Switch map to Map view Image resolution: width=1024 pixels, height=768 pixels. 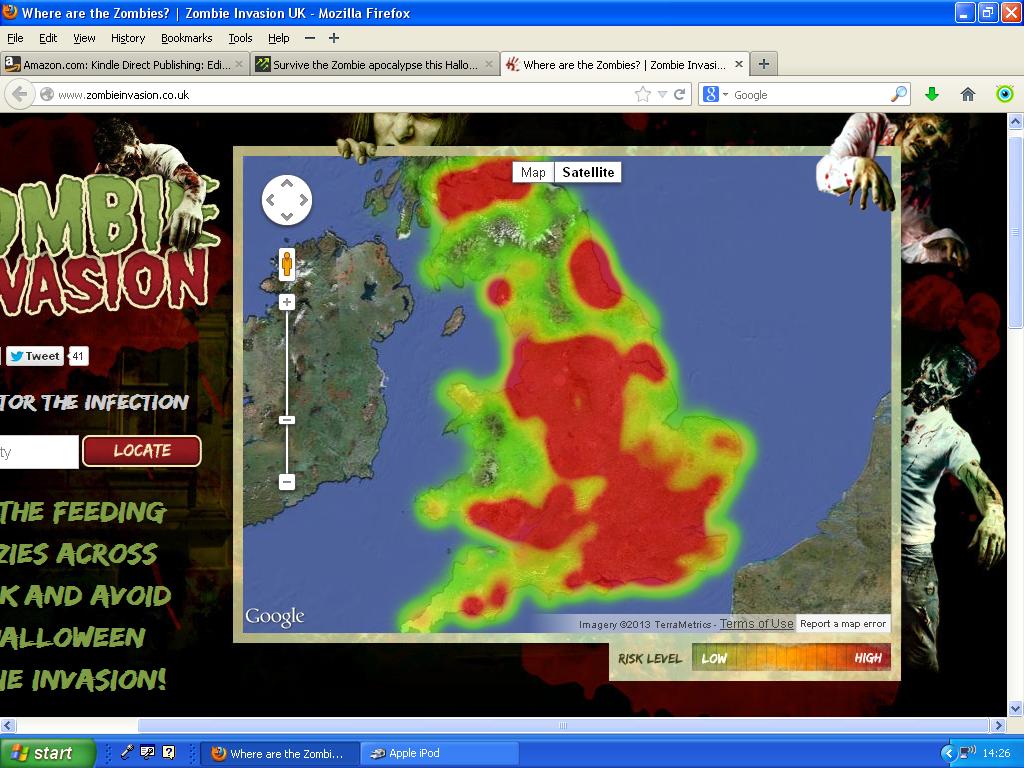[533, 172]
